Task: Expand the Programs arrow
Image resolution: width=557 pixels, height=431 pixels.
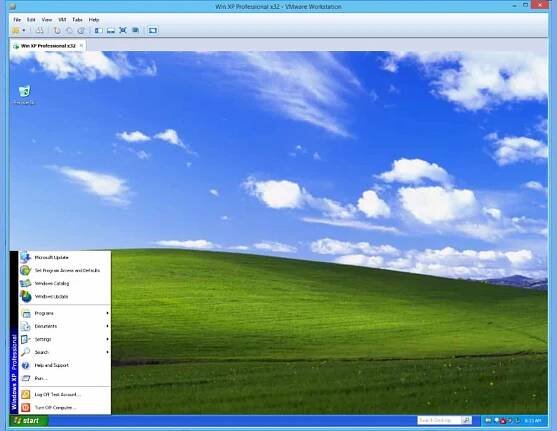Action: 107,313
